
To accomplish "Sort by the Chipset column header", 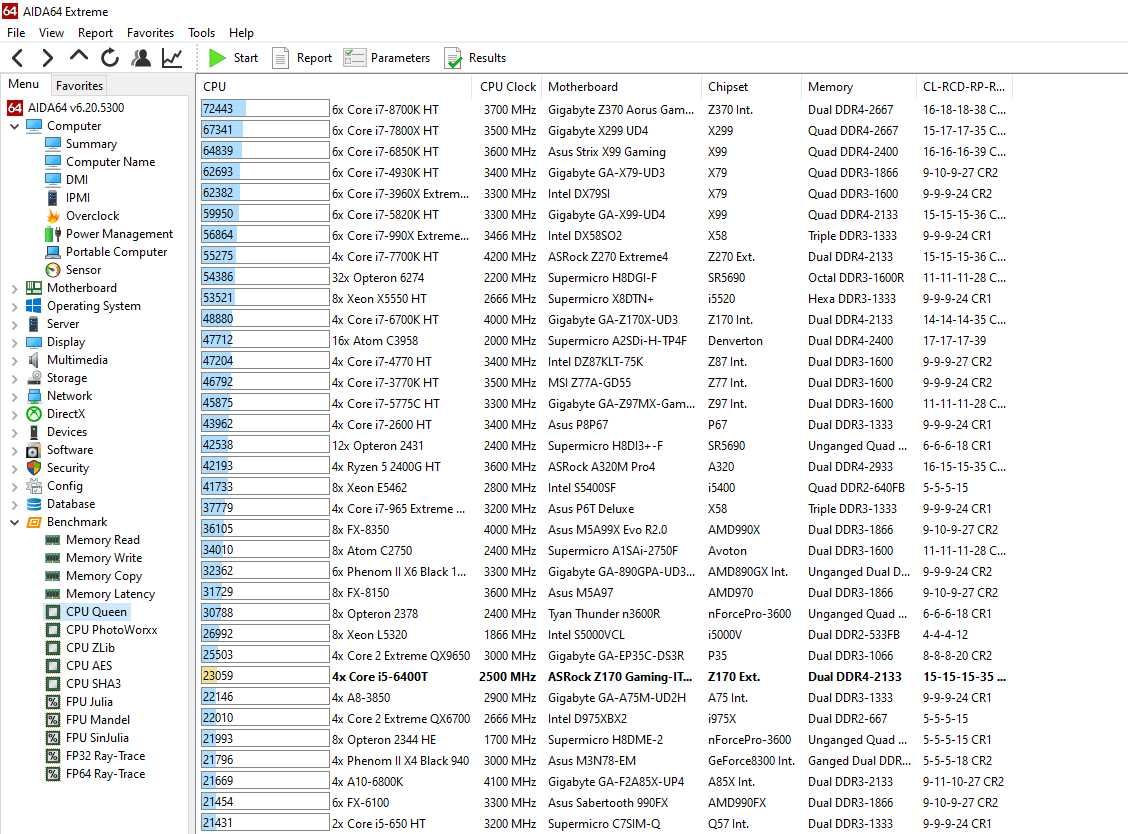I will tap(751, 86).
